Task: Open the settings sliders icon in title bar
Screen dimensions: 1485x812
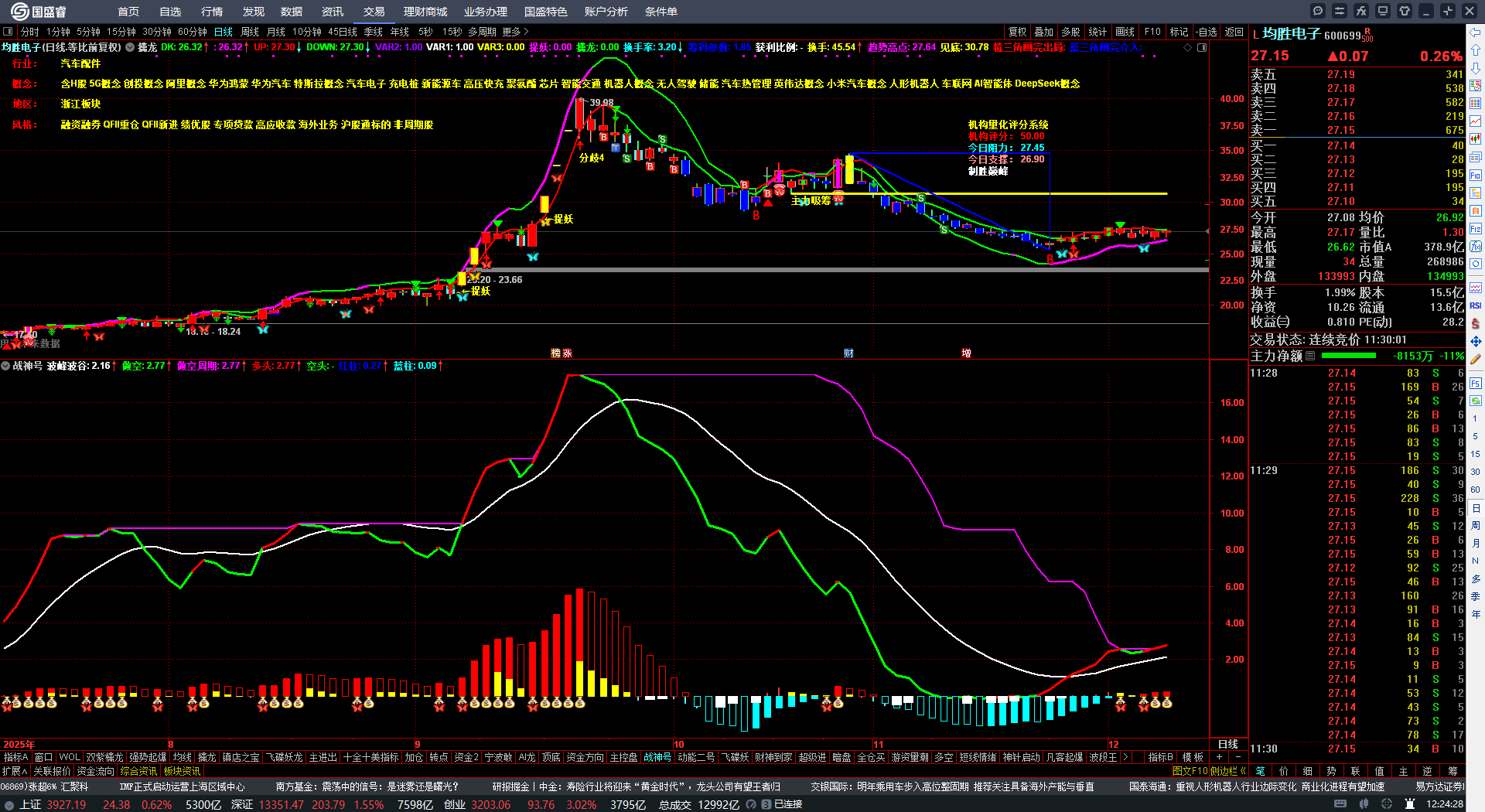Action: [x=1340, y=11]
